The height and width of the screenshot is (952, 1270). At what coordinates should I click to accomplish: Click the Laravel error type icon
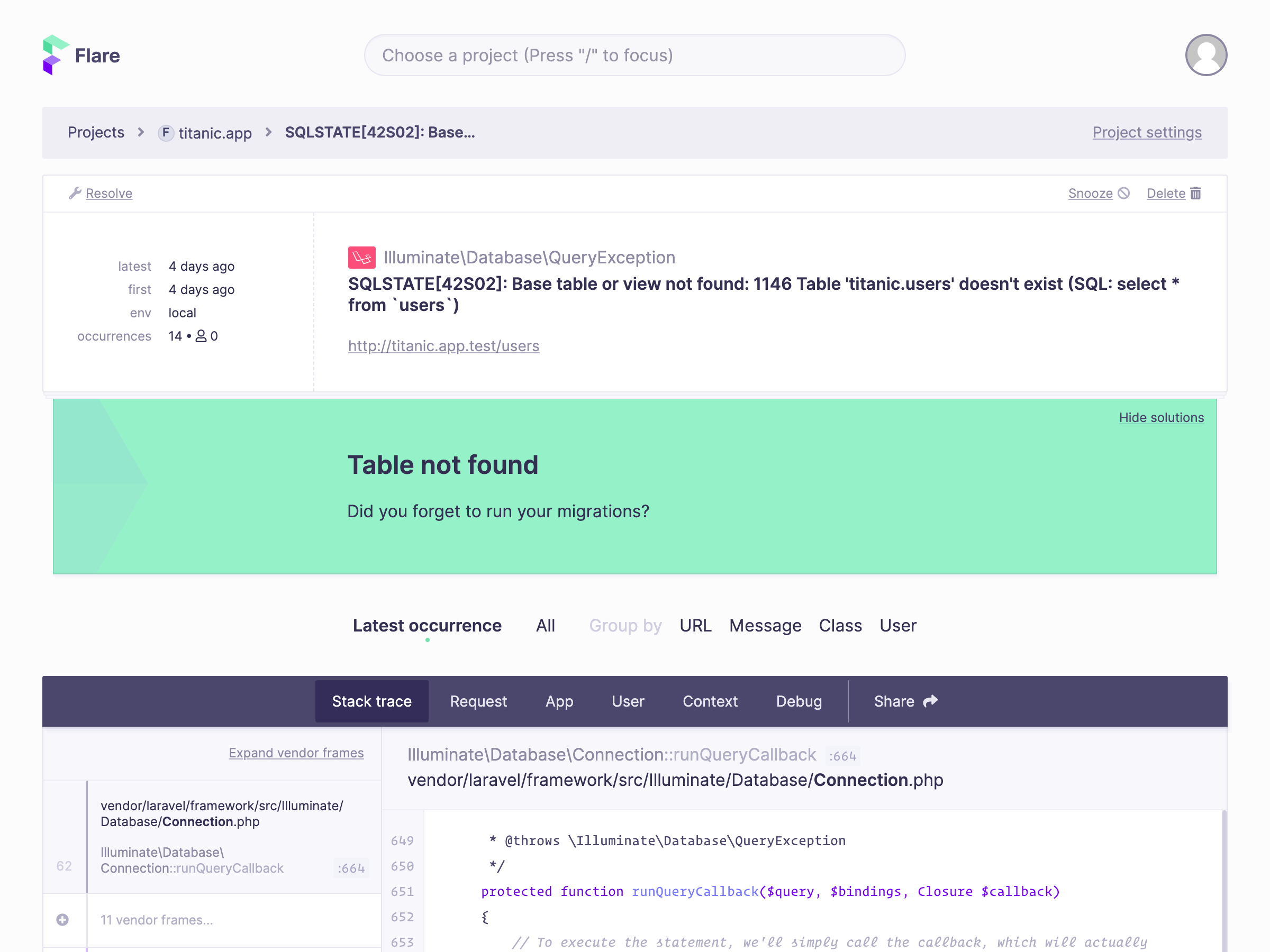point(361,256)
